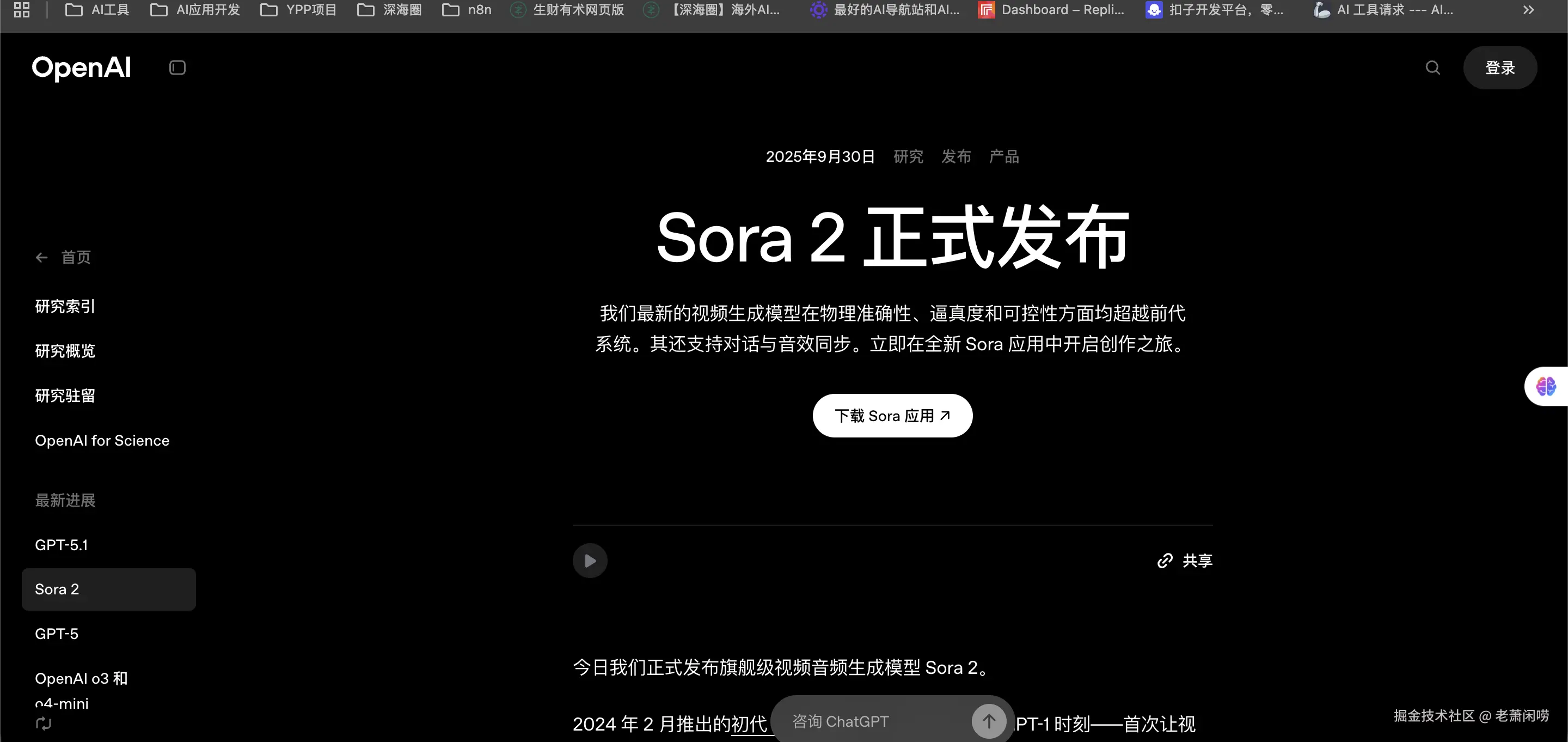Click the refresh icon at sidebar bottom
Viewport: 1568px width, 742px height.
pyautogui.click(x=43, y=723)
